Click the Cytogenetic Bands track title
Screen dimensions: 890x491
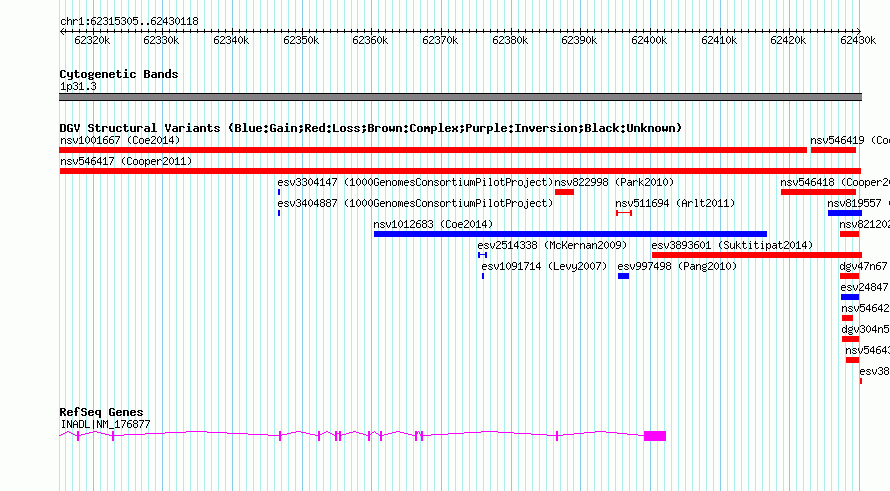tap(119, 74)
